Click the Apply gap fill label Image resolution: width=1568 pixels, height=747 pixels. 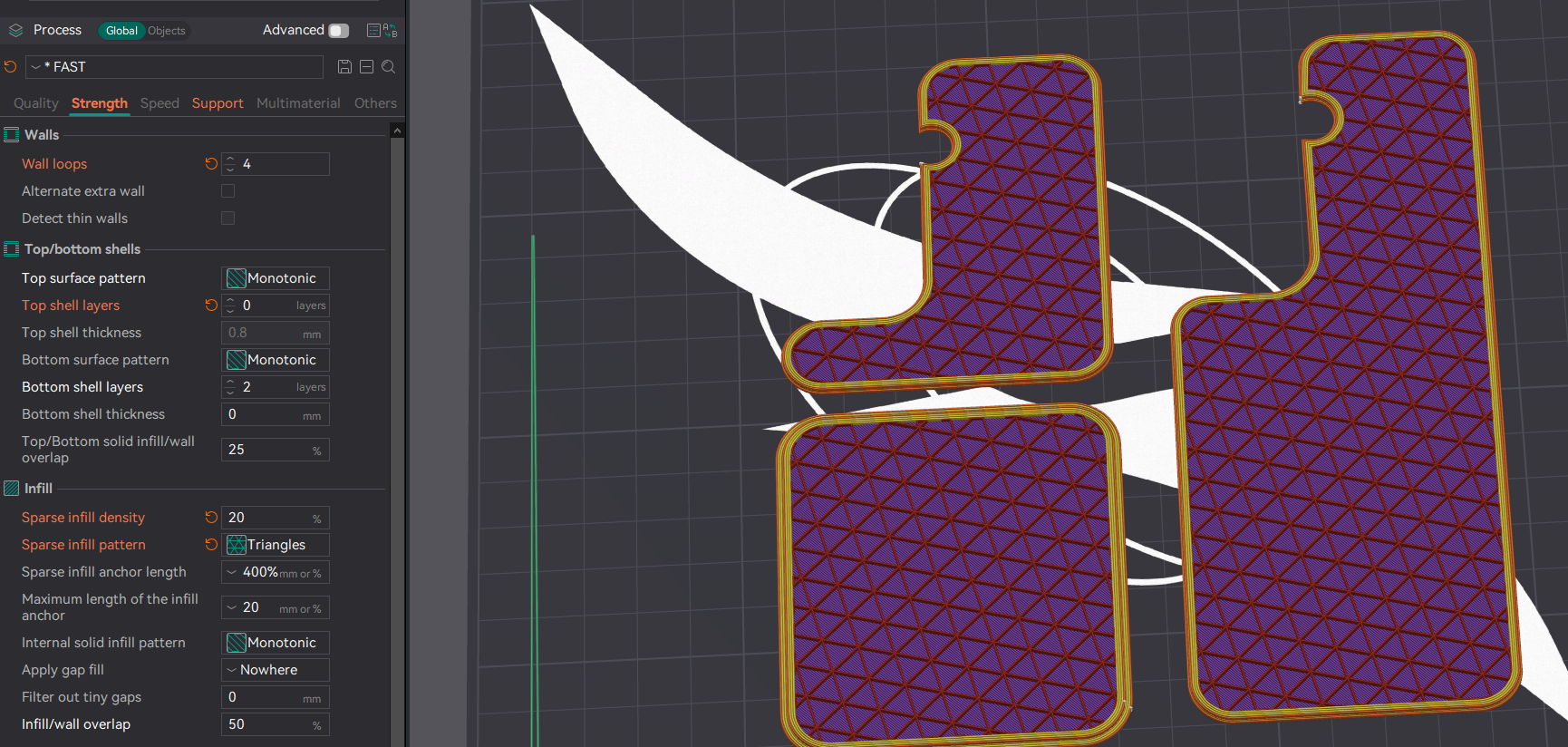pos(63,670)
